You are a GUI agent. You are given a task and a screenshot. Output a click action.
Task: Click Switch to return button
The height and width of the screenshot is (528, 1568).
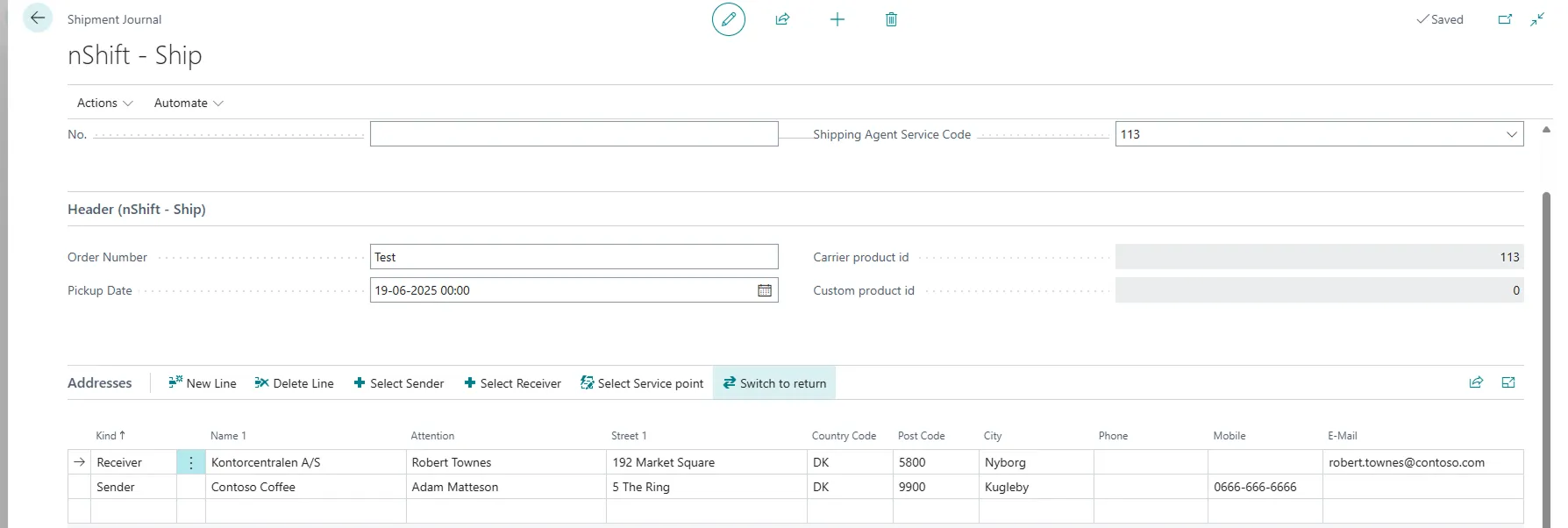774,383
